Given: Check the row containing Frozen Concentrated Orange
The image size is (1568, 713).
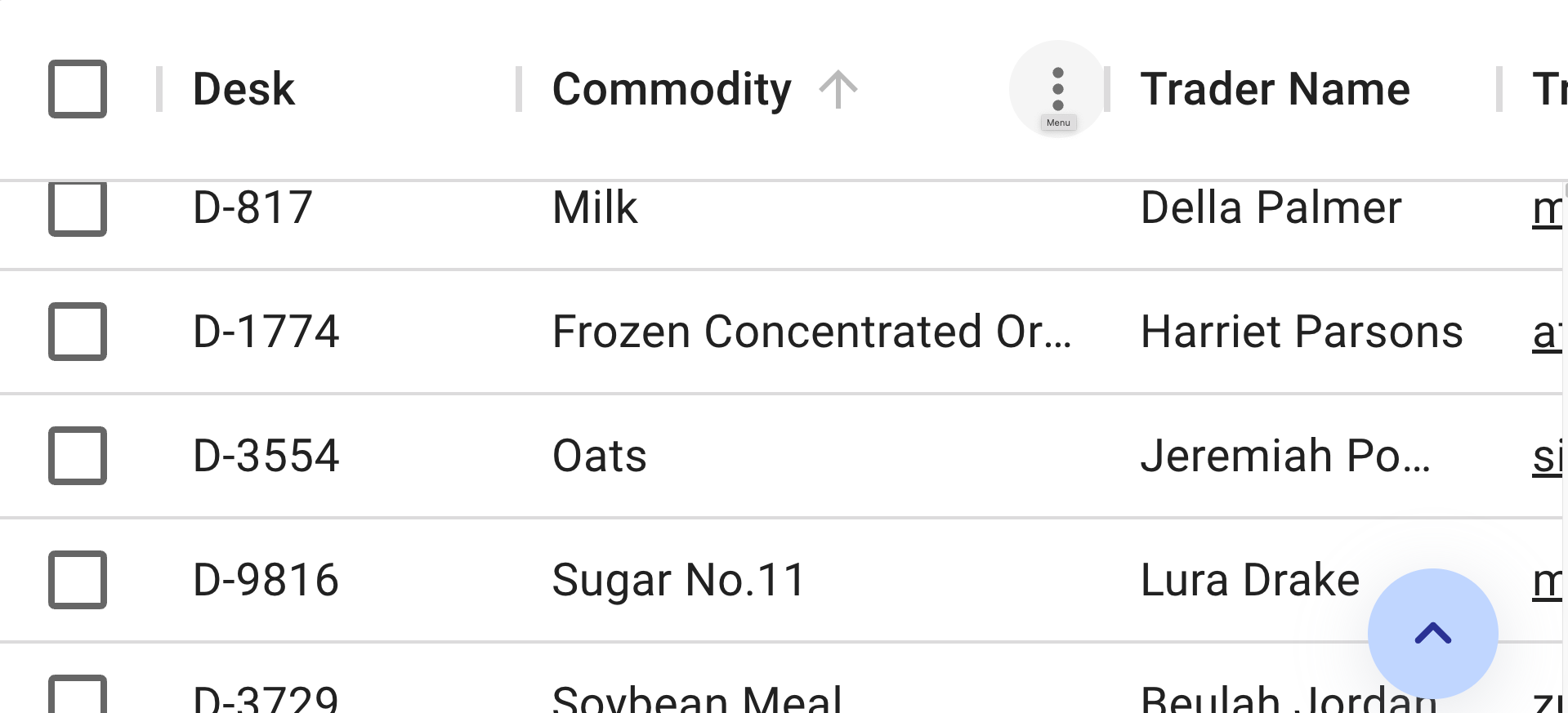Looking at the screenshot, I should click(78, 332).
